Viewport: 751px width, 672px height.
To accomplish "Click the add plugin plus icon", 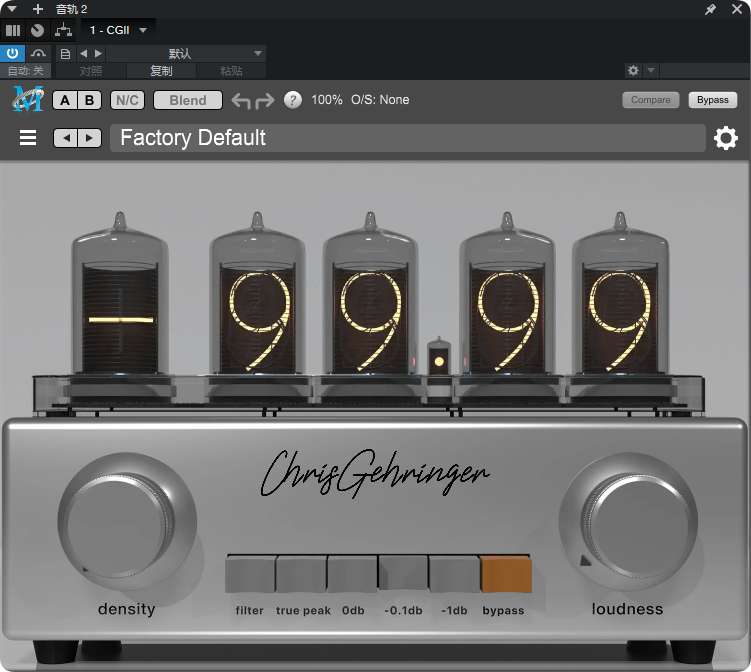I will 38,9.
